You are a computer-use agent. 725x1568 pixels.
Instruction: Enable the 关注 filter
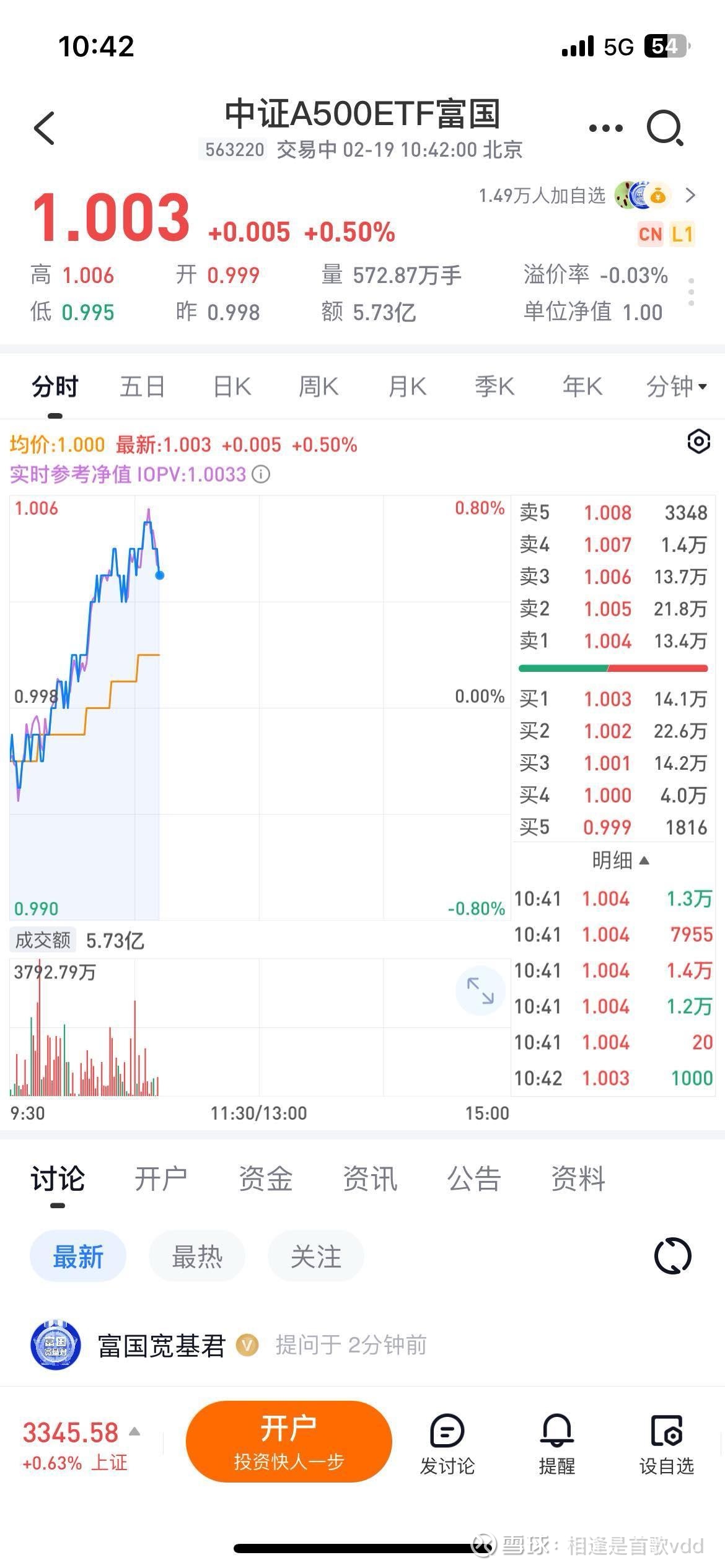[316, 1255]
